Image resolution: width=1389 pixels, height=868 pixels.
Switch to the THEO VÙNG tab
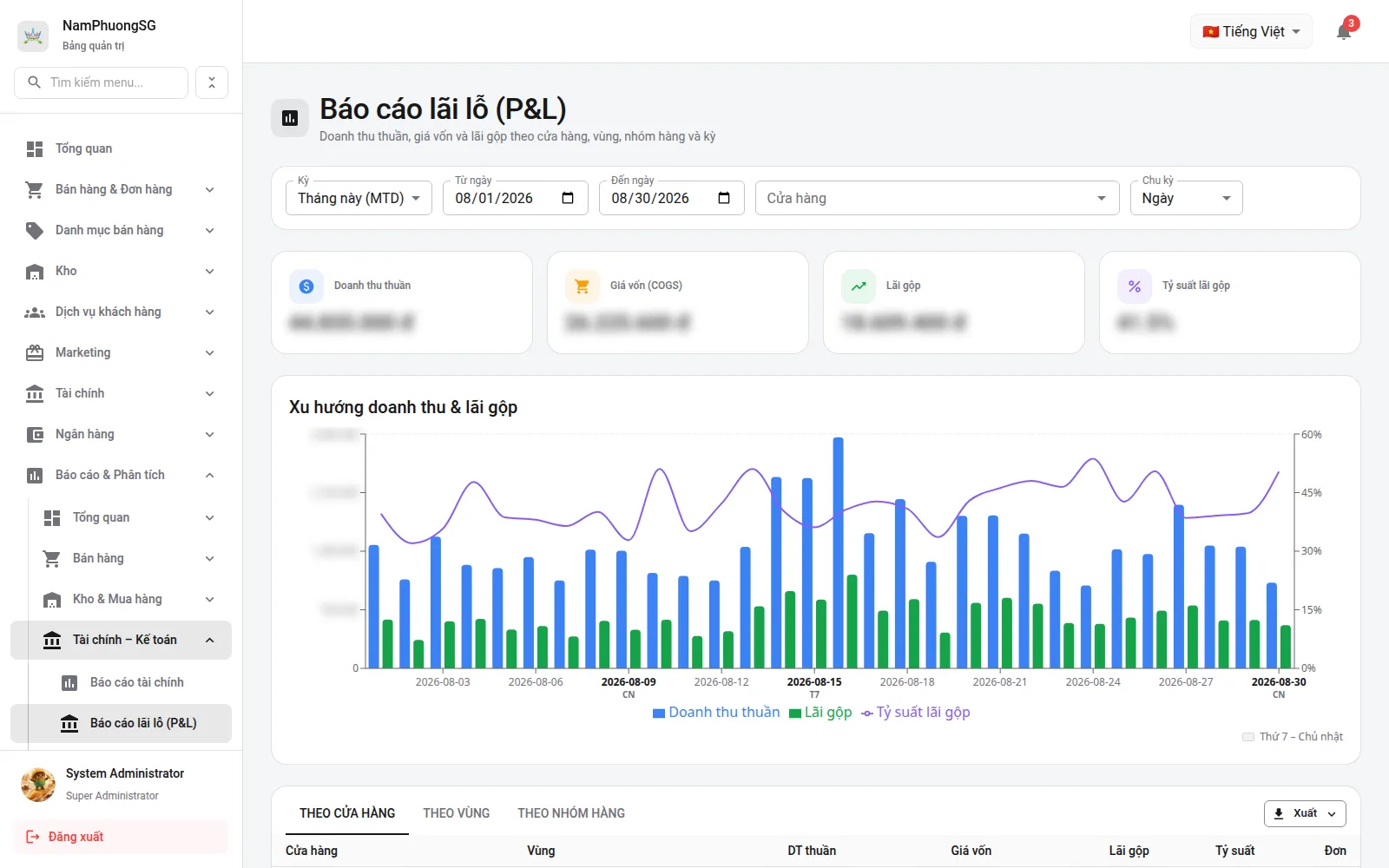(x=457, y=813)
